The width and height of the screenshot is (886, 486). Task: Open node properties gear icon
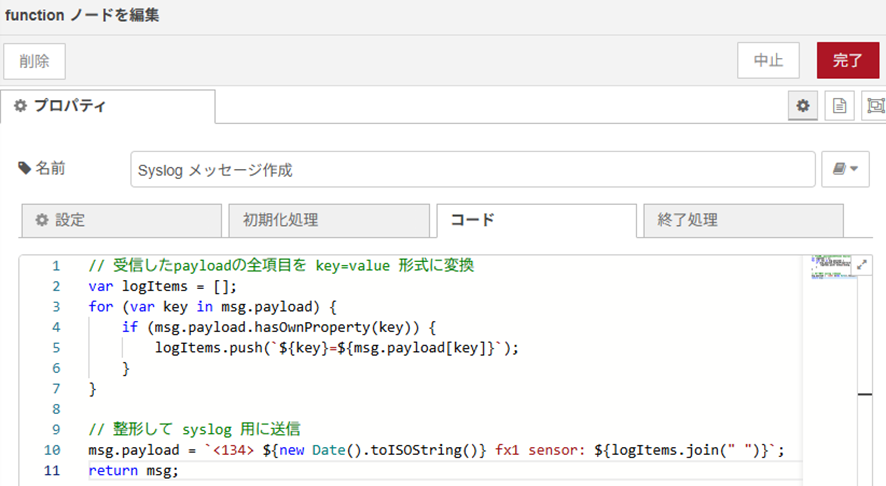pyautogui.click(x=803, y=106)
